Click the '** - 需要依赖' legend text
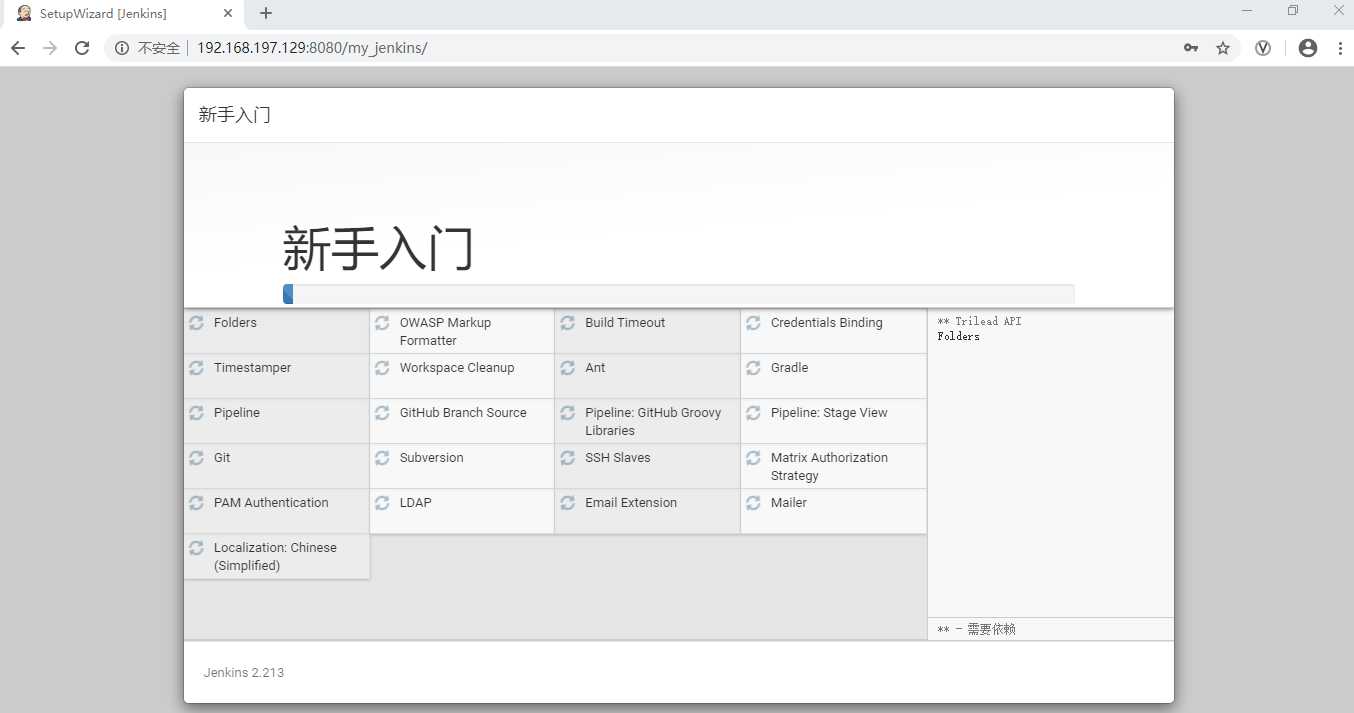Screen dimensions: 1354x713 [x=976, y=630]
